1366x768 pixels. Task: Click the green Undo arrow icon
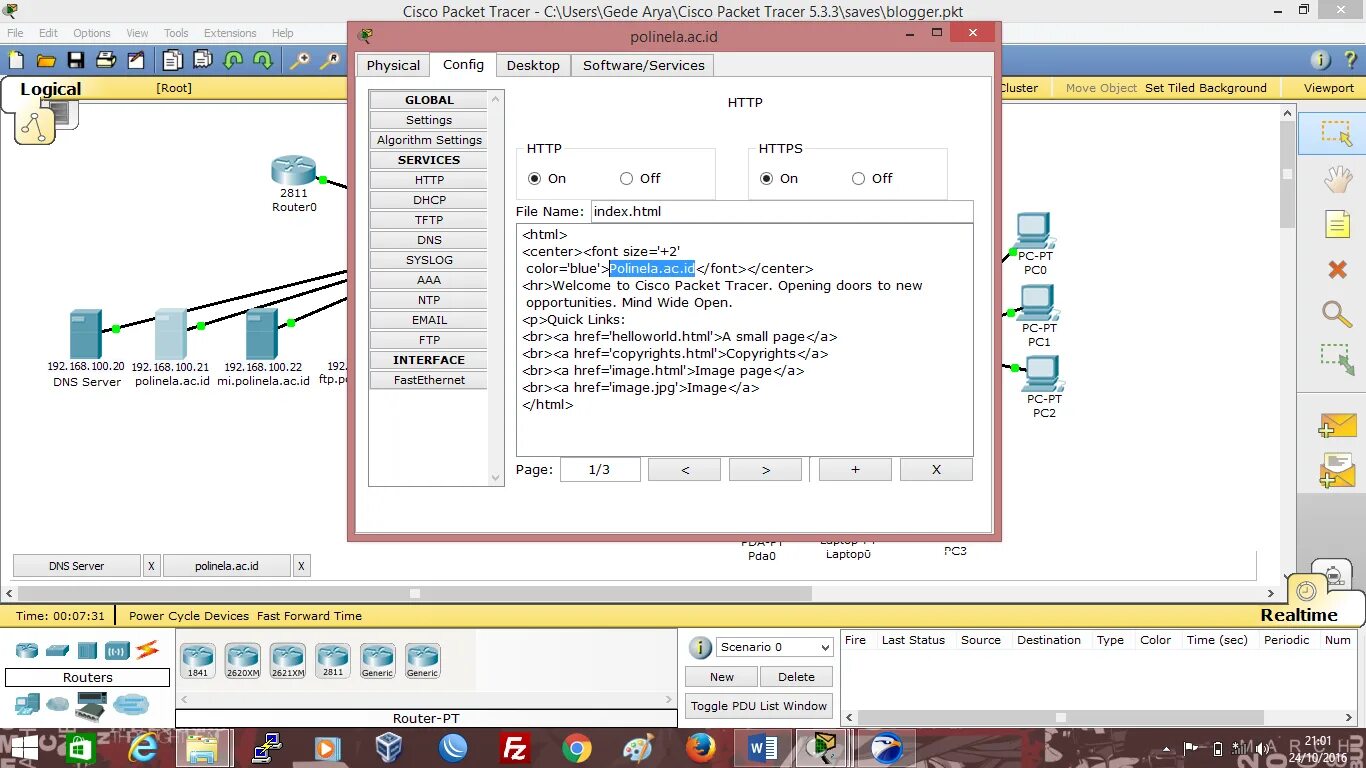233,60
